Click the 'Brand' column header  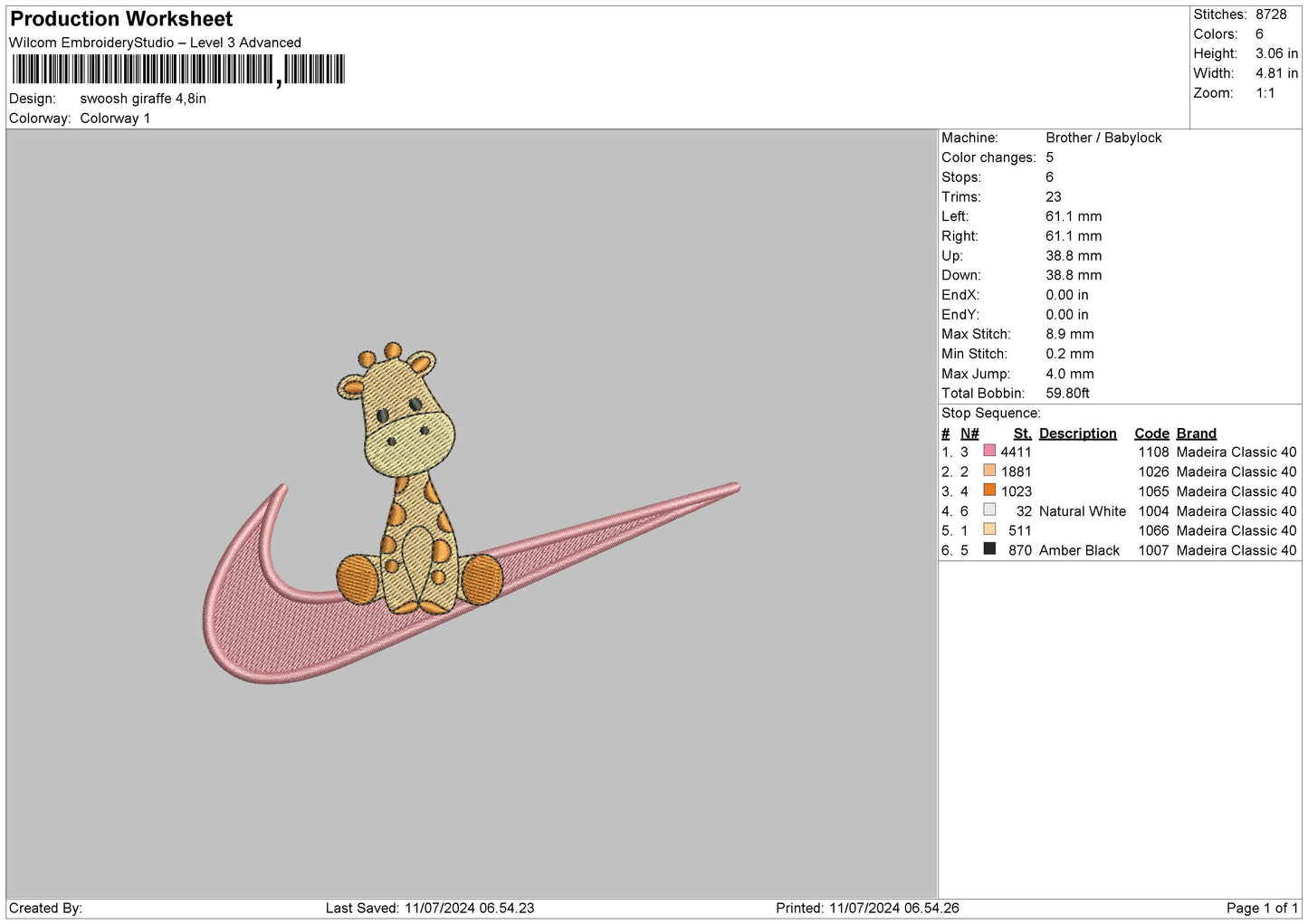(x=1196, y=433)
